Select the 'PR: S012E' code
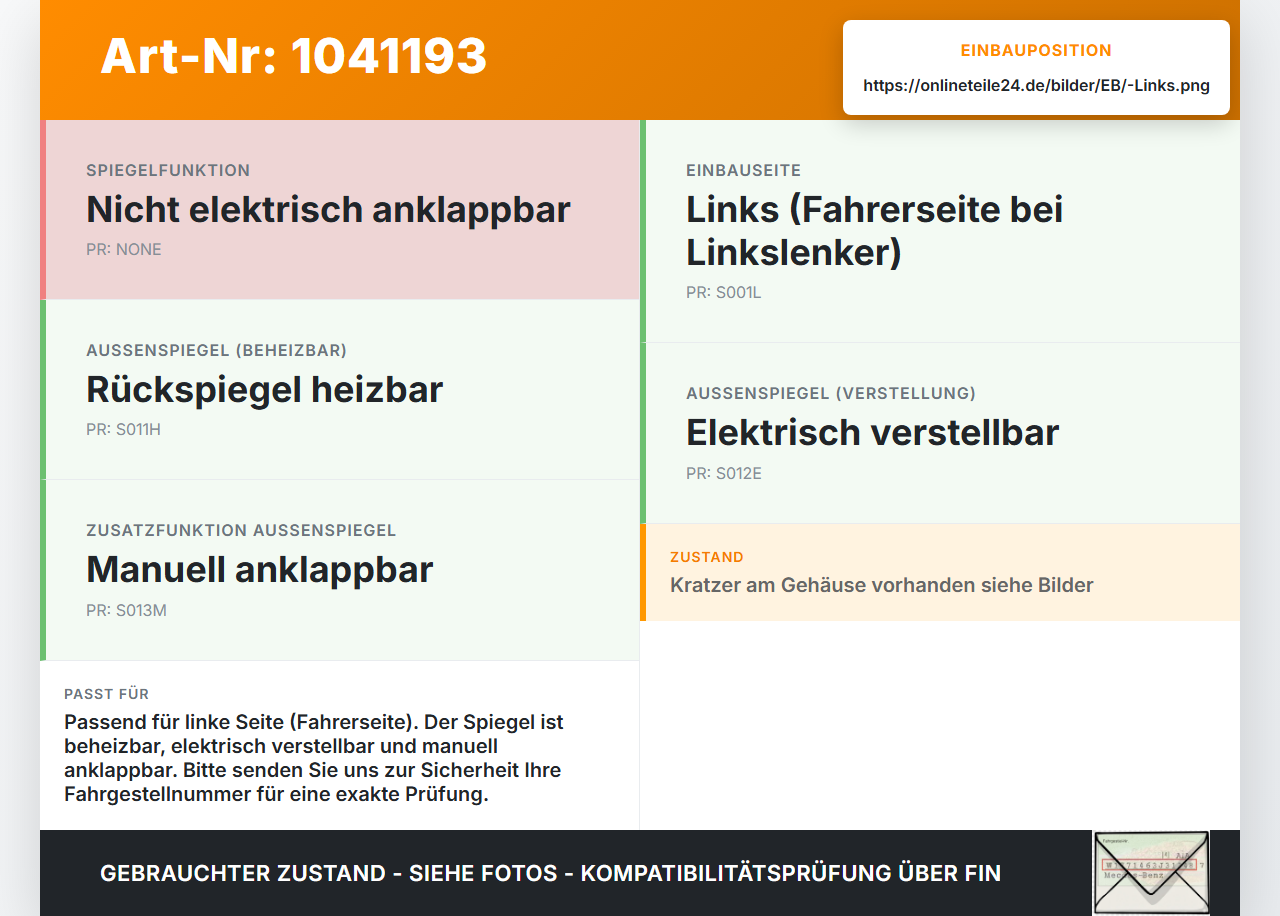This screenshot has width=1280, height=916. click(724, 474)
